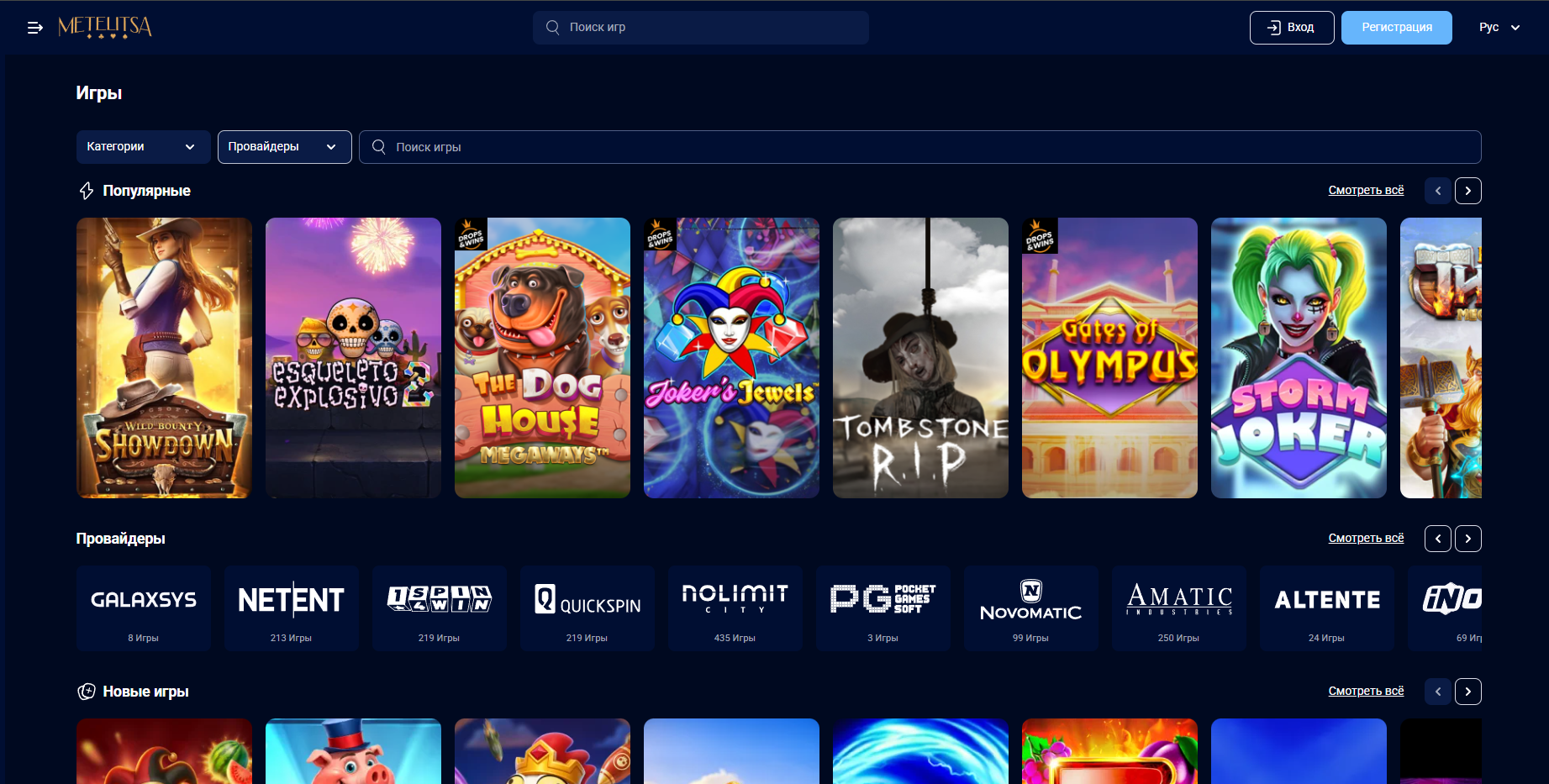Screen dimensions: 1549x784
Task: Click the 435 Игры count text
Action: (x=735, y=639)
